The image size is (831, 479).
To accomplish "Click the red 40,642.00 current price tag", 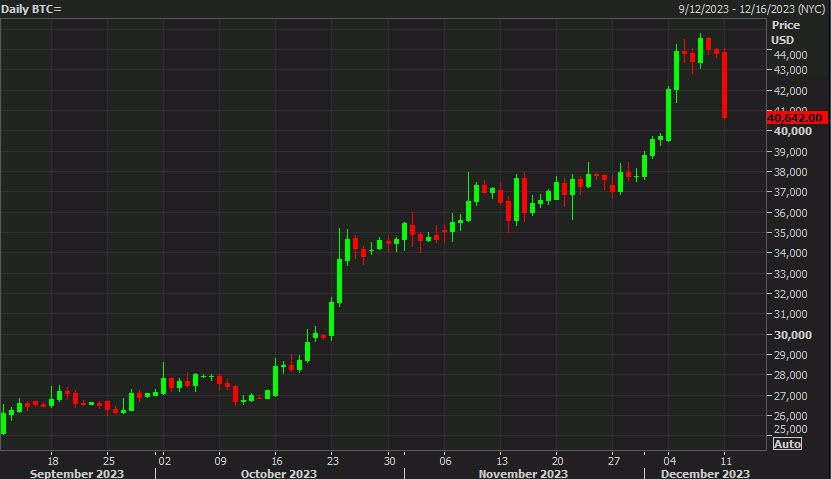I will tap(797, 118).
